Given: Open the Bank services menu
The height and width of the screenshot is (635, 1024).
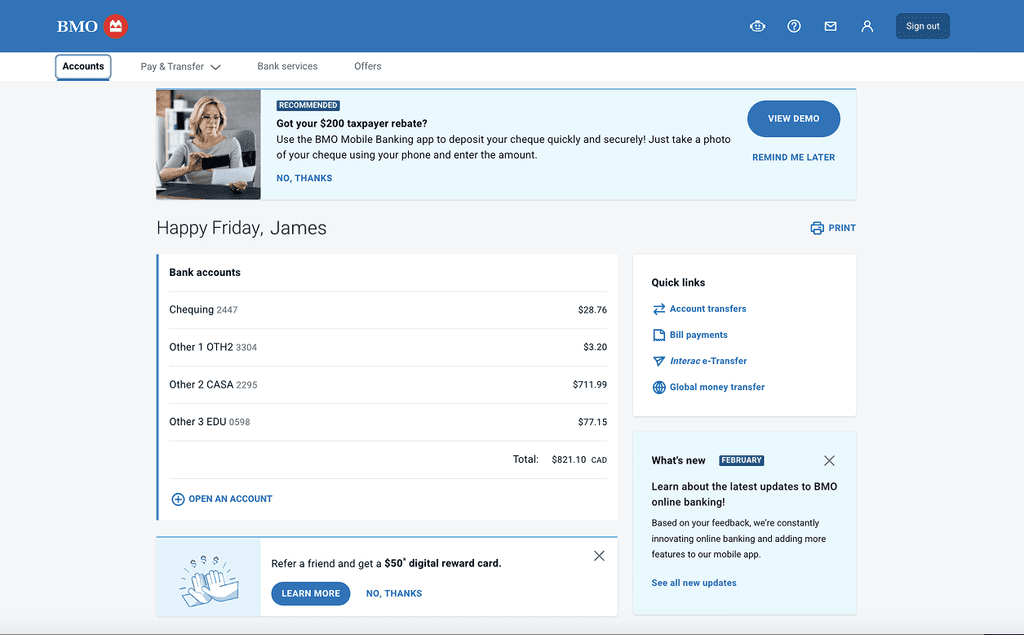Looking at the screenshot, I should pos(287,66).
